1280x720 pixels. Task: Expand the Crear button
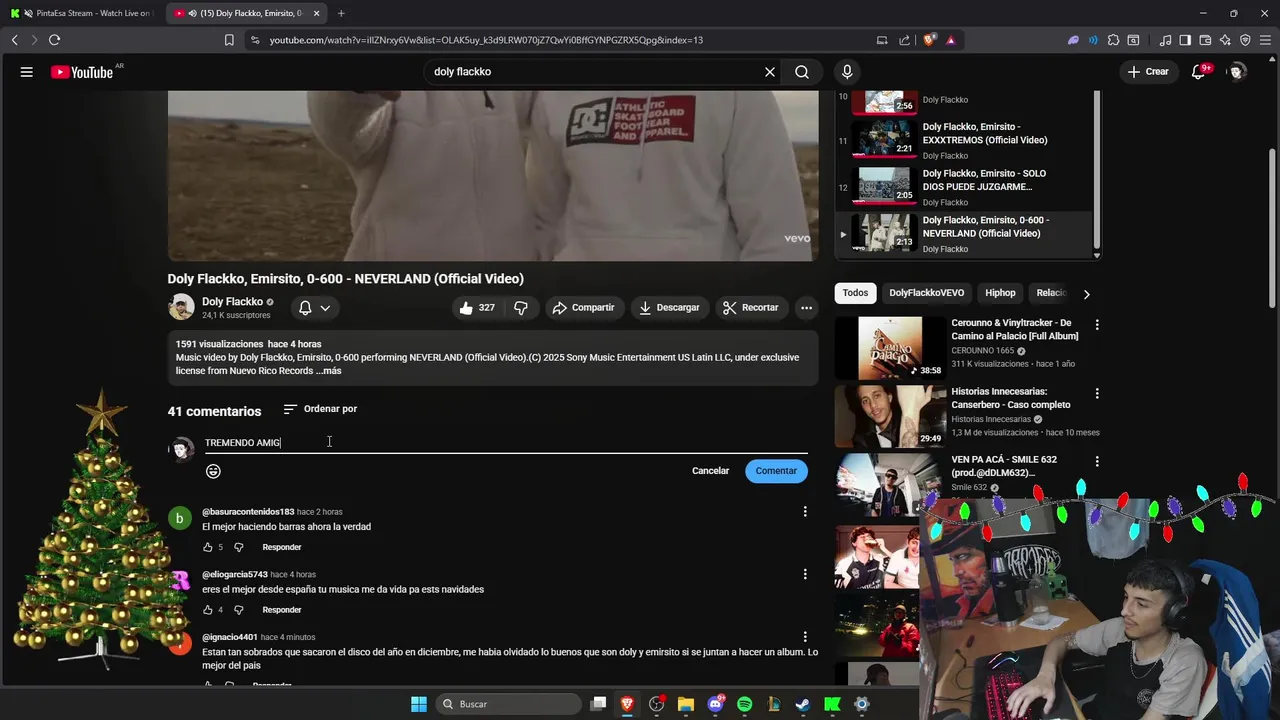point(1147,72)
